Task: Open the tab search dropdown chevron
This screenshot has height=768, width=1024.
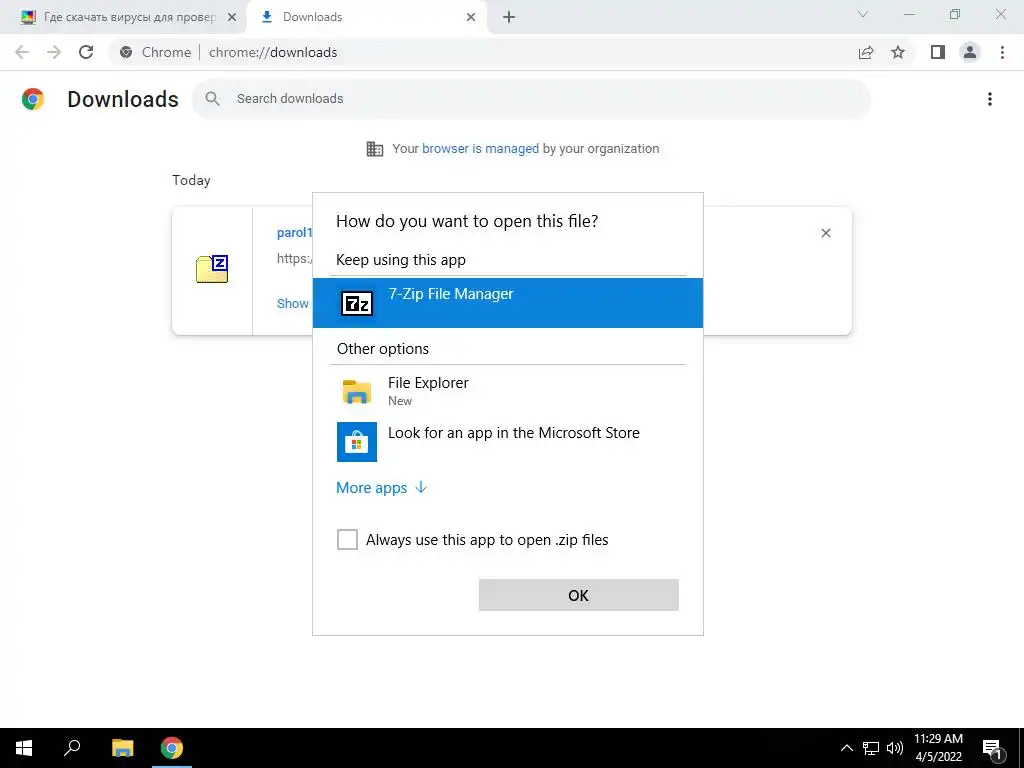Action: [x=863, y=14]
